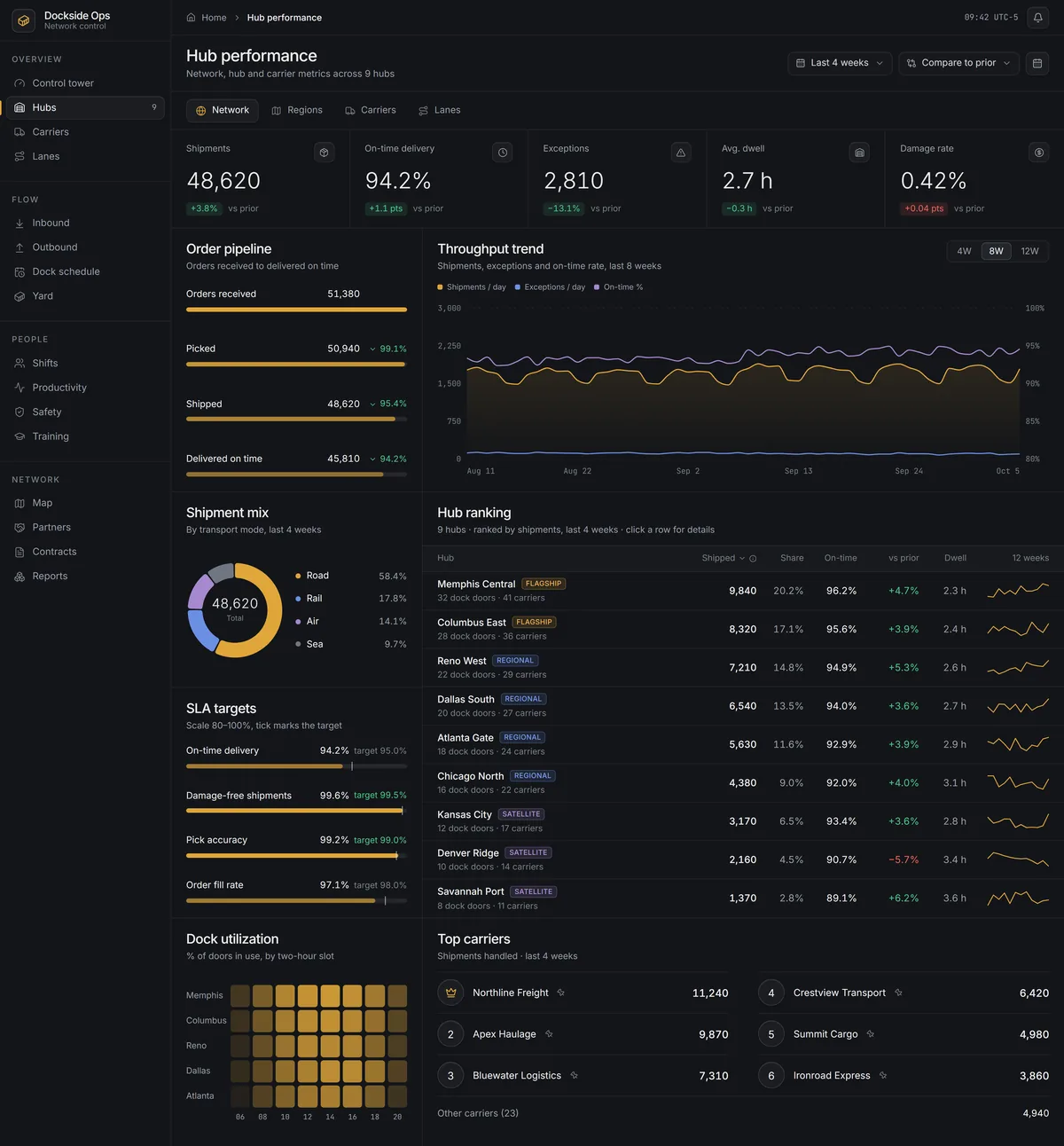1064x1146 pixels.
Task: Toggle the Shipments / day legend series
Action: click(472, 287)
